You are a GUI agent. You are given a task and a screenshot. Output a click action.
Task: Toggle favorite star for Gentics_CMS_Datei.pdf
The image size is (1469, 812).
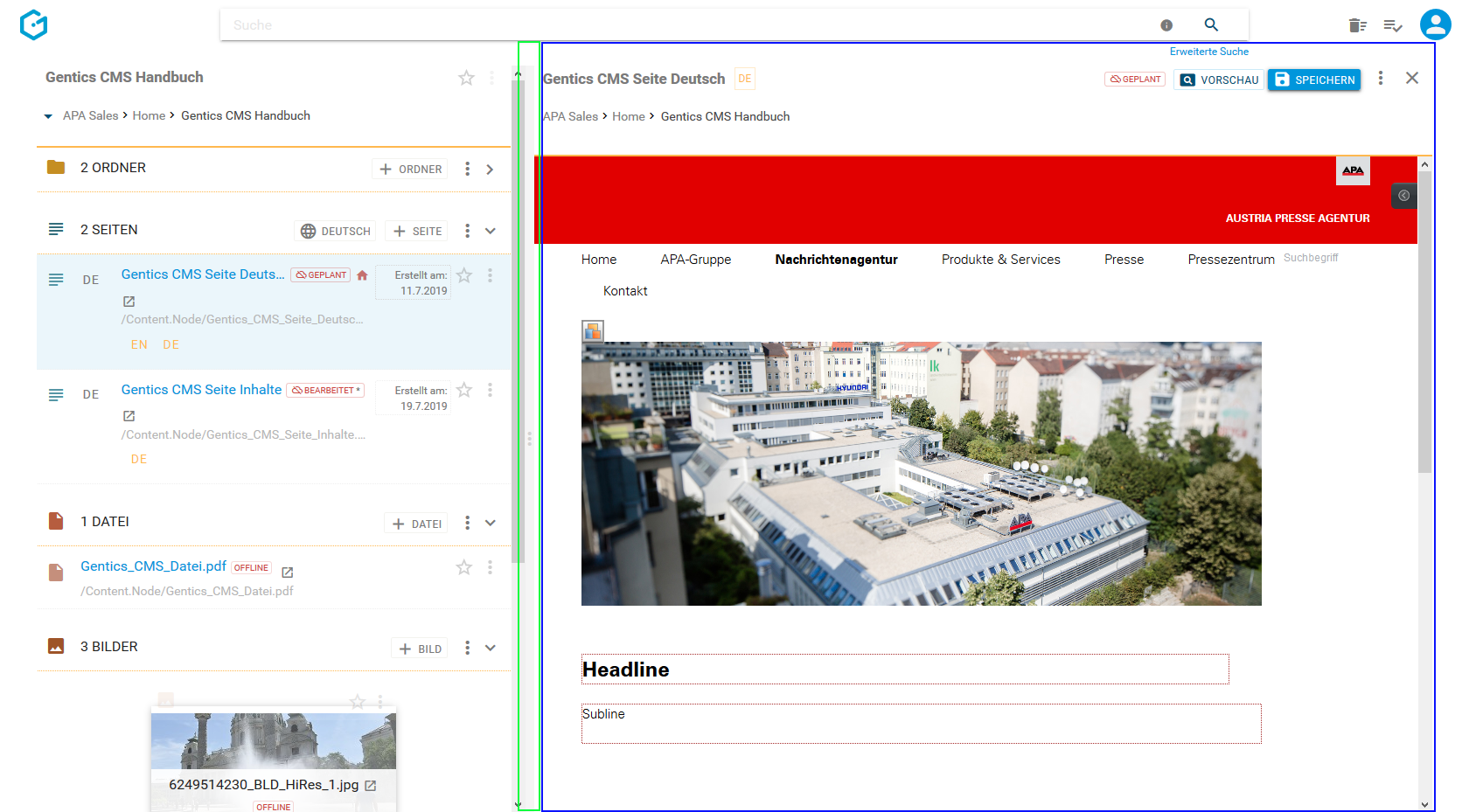coord(464,567)
